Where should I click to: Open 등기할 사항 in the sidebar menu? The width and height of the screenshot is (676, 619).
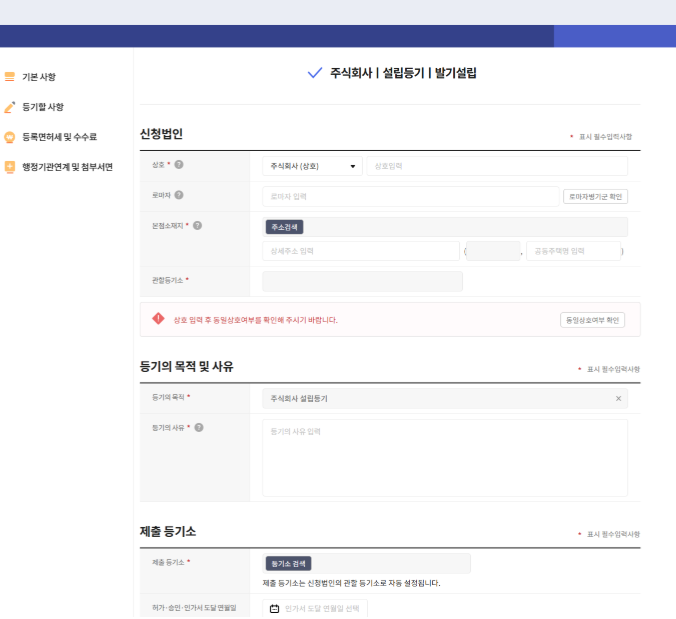tap(43, 107)
